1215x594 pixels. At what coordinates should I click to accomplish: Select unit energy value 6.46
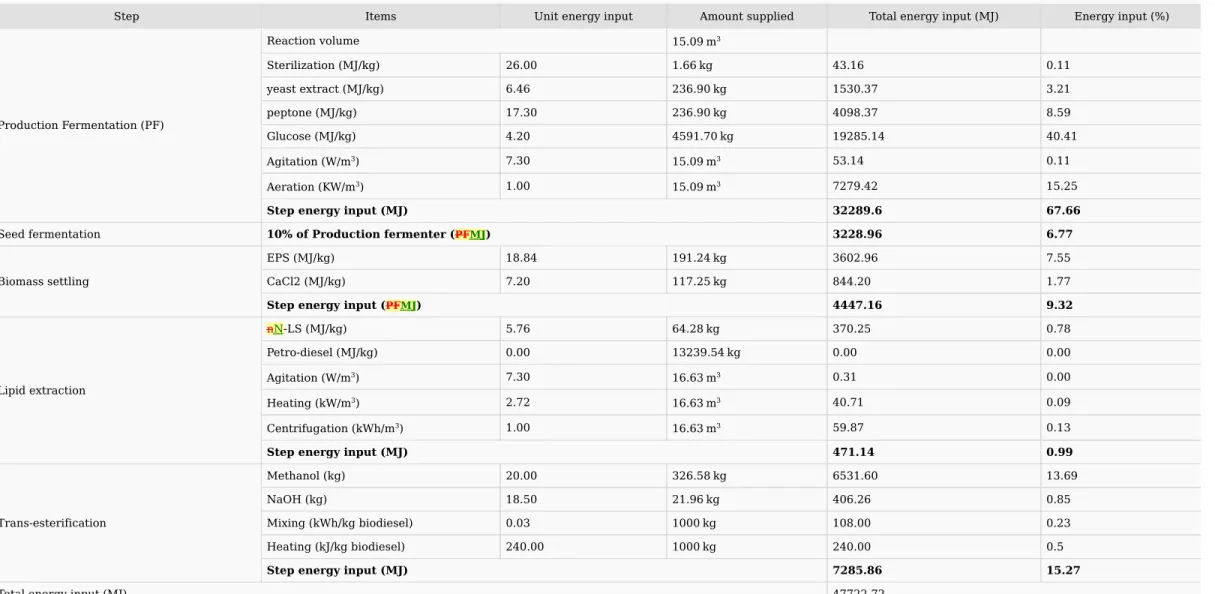coord(518,89)
